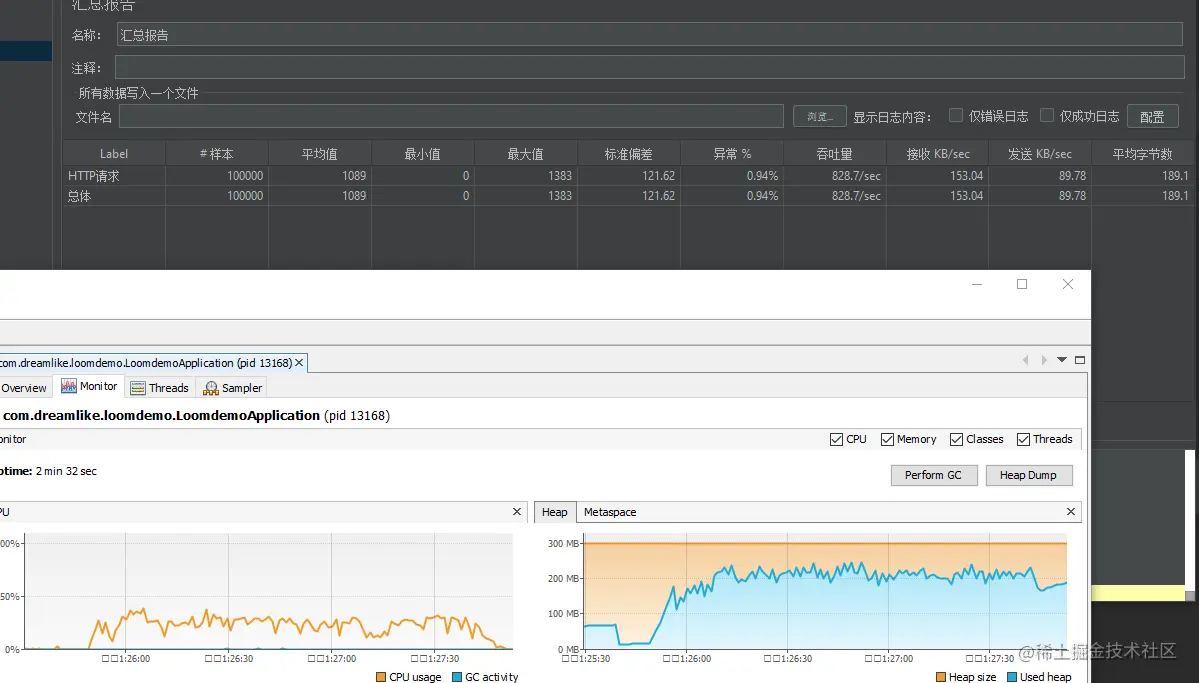Switch to the Threads tab
Image resolution: width=1199 pixels, height=683 pixels.
point(159,388)
